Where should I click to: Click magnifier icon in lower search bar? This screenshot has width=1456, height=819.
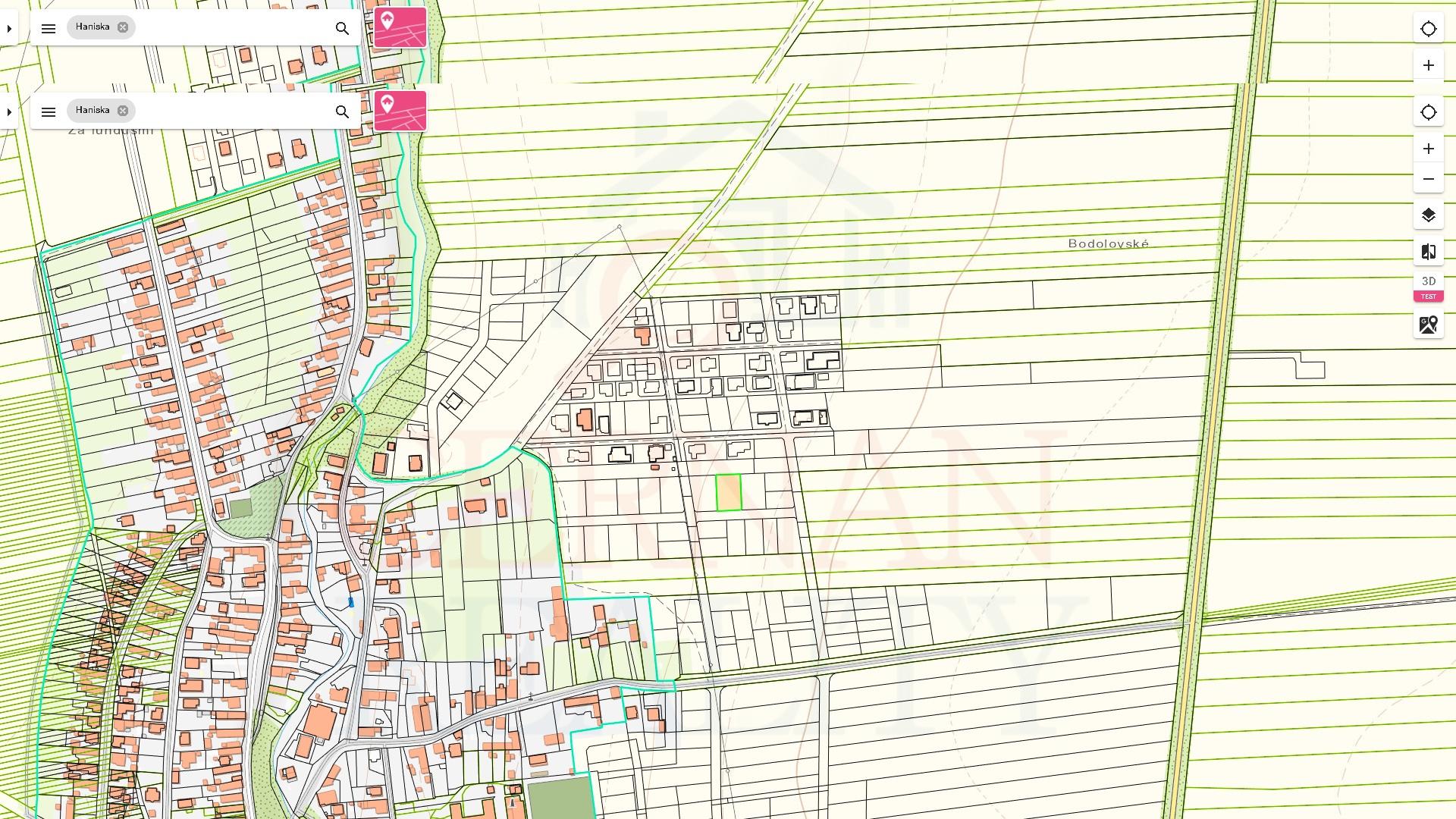click(x=342, y=112)
